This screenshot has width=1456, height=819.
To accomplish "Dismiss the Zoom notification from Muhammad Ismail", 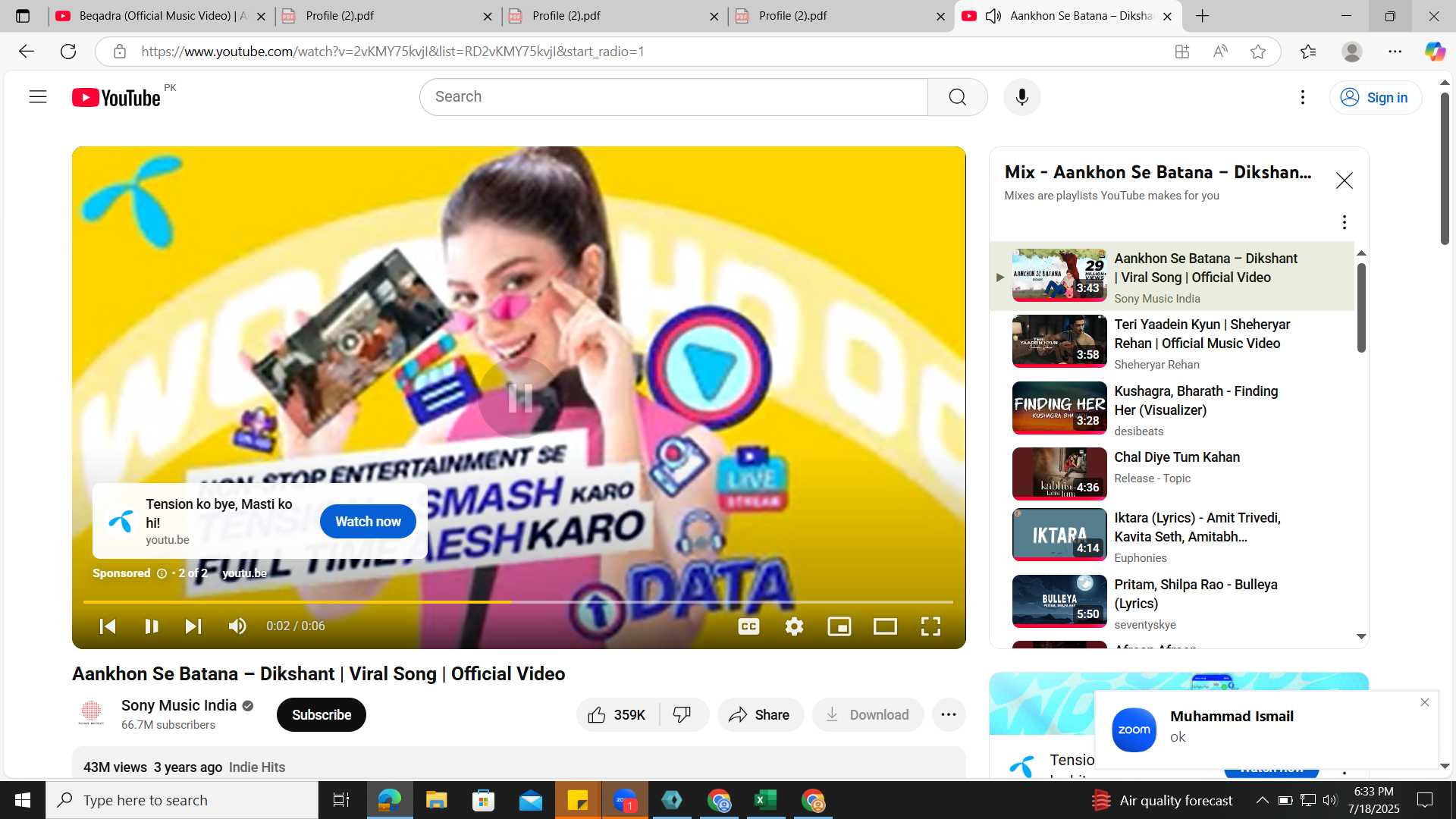I will coord(1424,703).
